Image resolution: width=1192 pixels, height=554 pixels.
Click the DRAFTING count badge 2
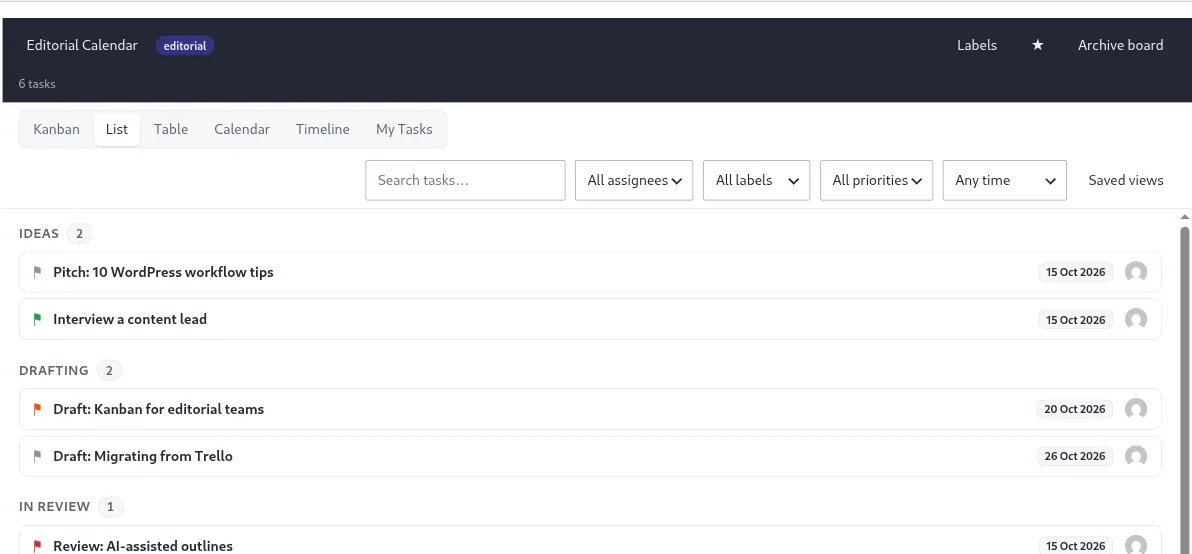(x=109, y=371)
